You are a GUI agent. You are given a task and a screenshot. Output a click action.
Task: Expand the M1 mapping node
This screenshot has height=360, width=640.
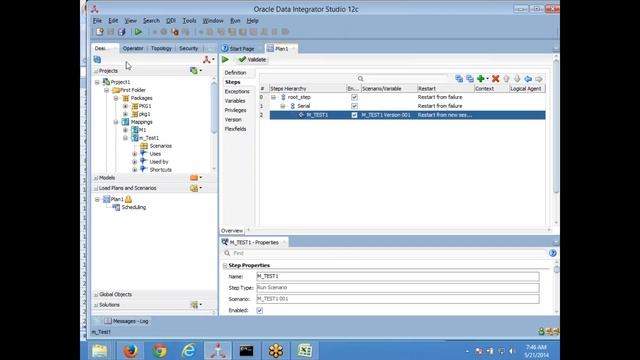tap(126, 130)
